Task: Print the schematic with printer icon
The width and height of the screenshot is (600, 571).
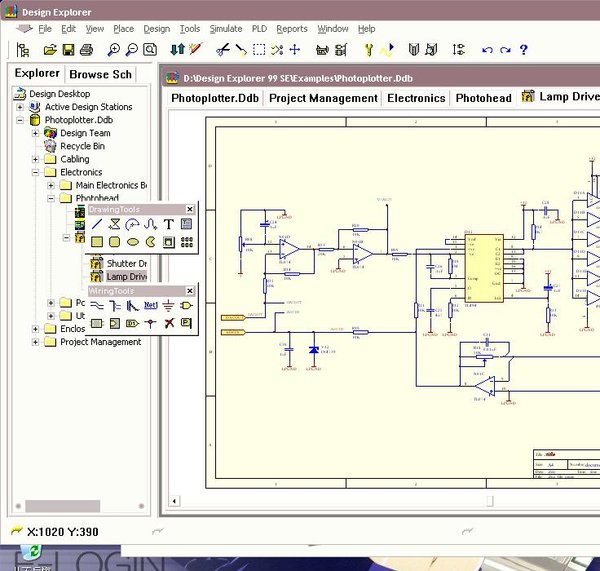Action: pyautogui.click(x=86, y=50)
